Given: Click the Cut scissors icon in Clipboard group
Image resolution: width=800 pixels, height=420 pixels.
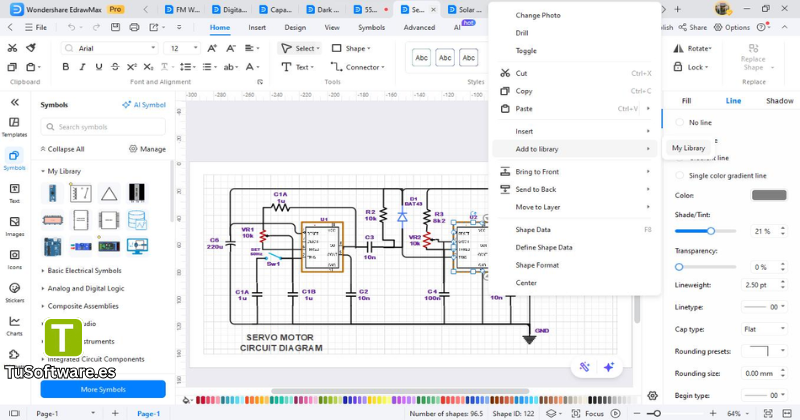Looking at the screenshot, I should 12,48.
